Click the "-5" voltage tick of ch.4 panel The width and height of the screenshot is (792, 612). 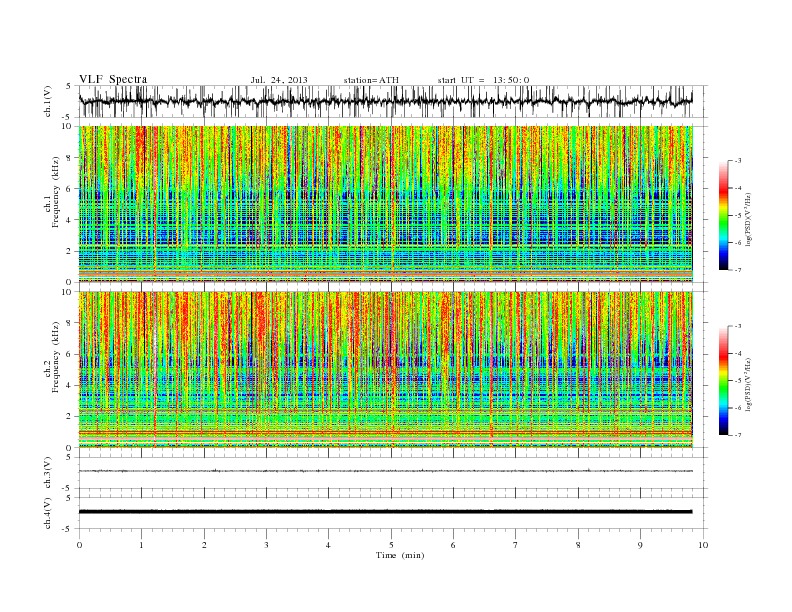coord(68,529)
